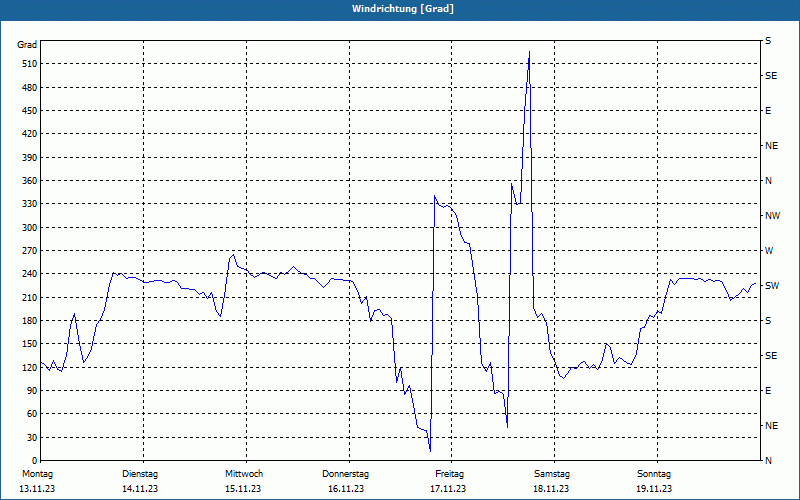Click the 150 degree axis label

point(29,344)
